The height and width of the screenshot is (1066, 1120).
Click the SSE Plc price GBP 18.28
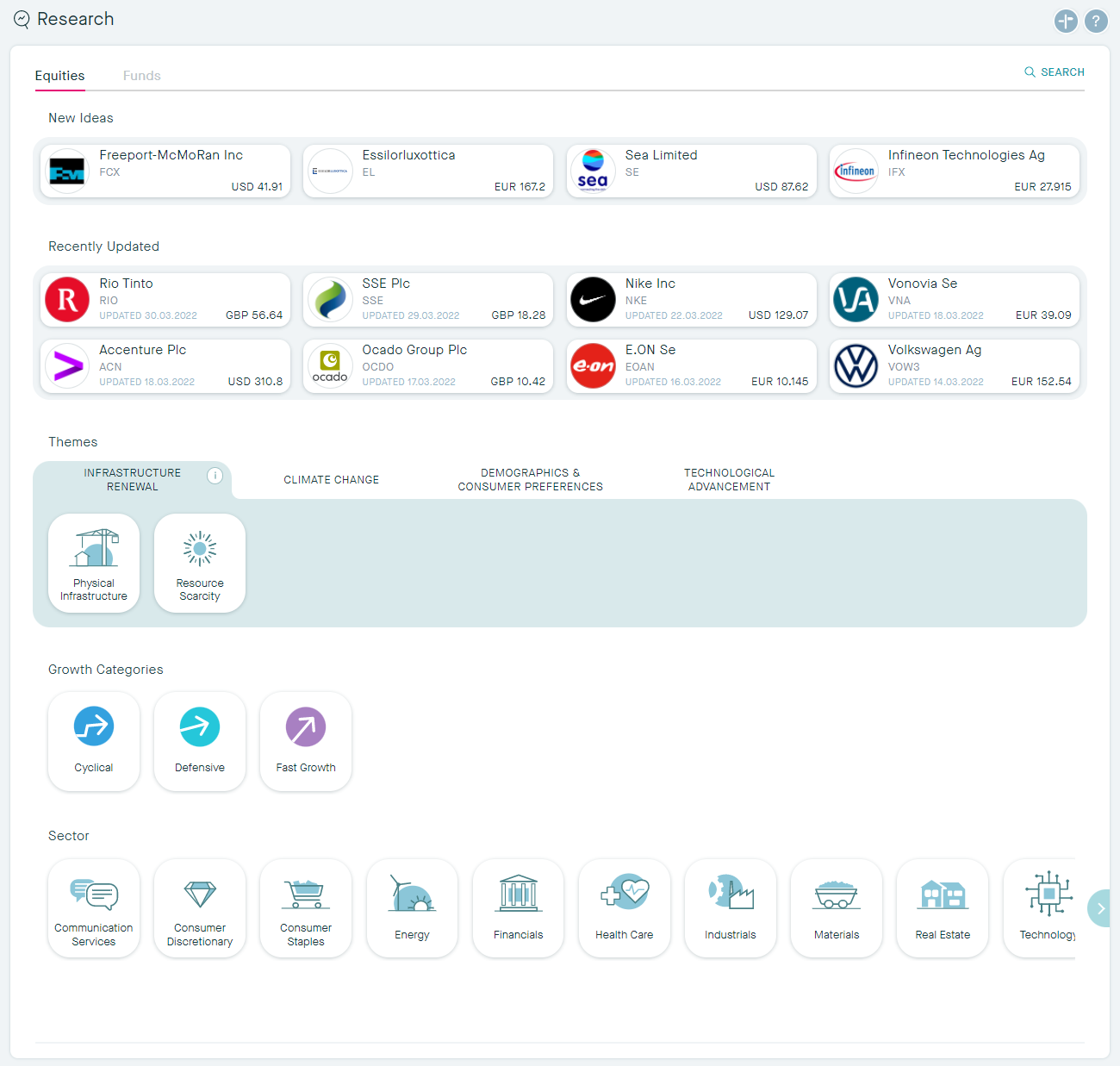point(519,315)
